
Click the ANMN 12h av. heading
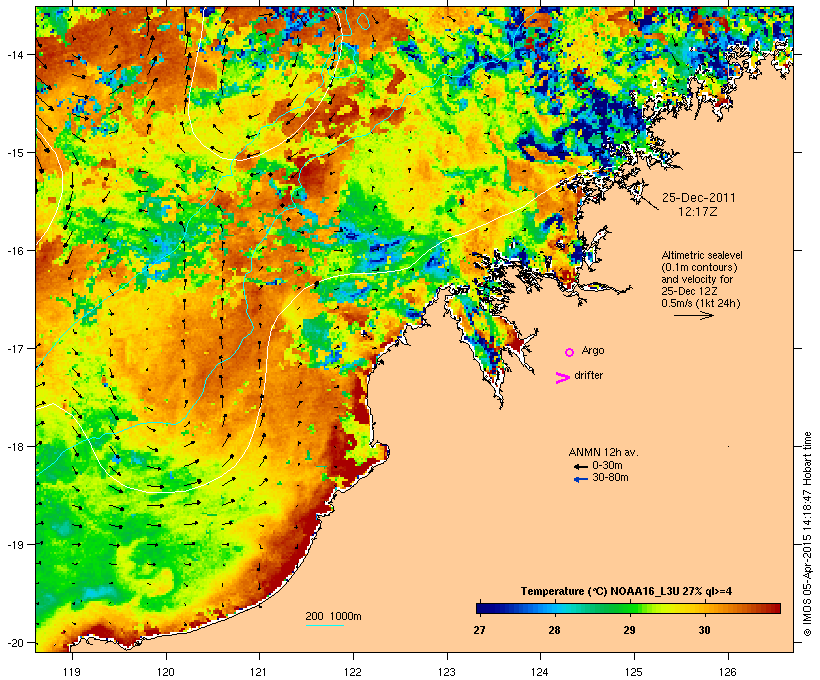click(x=603, y=452)
